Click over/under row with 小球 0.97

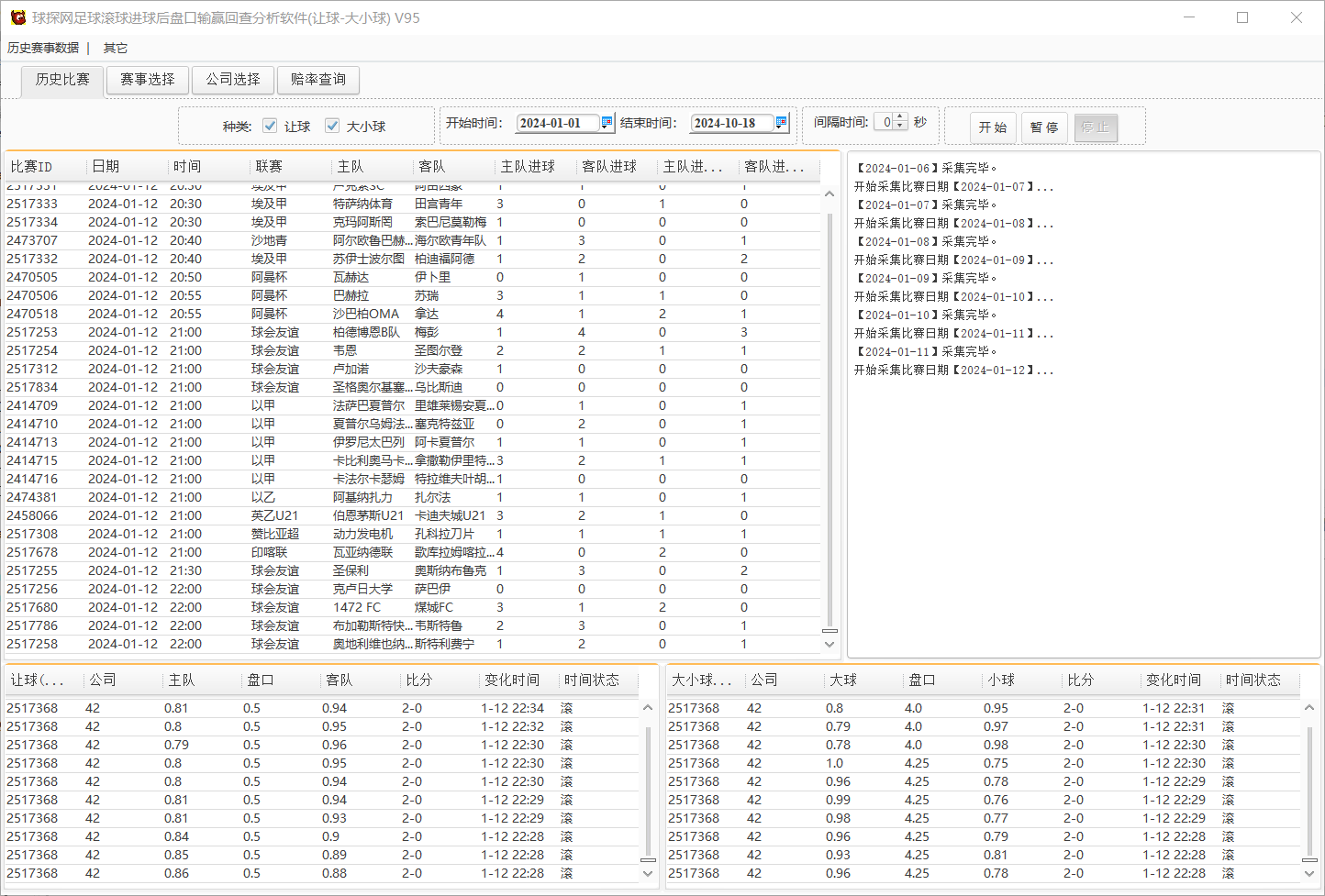(984, 726)
